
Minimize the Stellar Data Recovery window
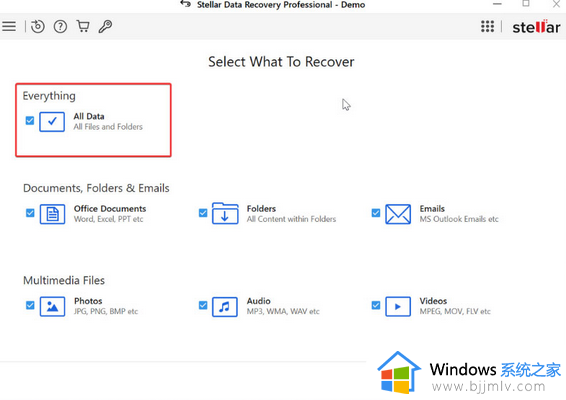click(497, 4)
